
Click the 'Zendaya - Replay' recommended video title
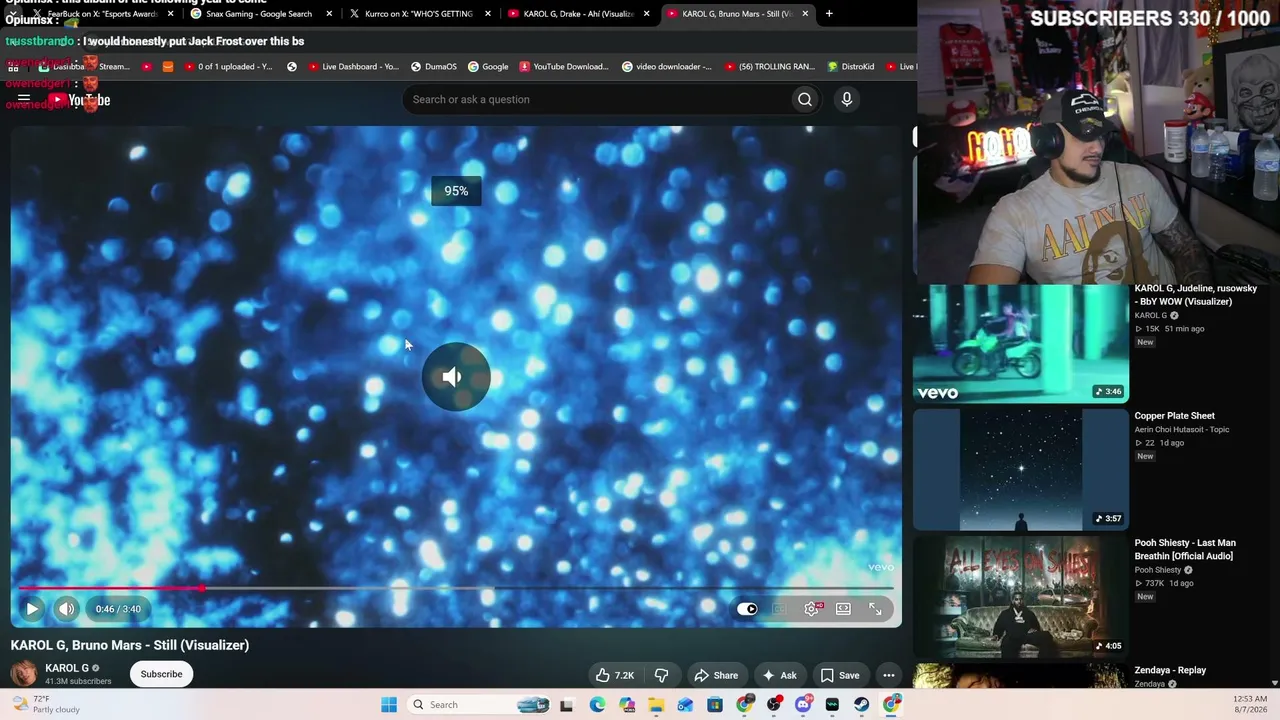click(1170, 670)
